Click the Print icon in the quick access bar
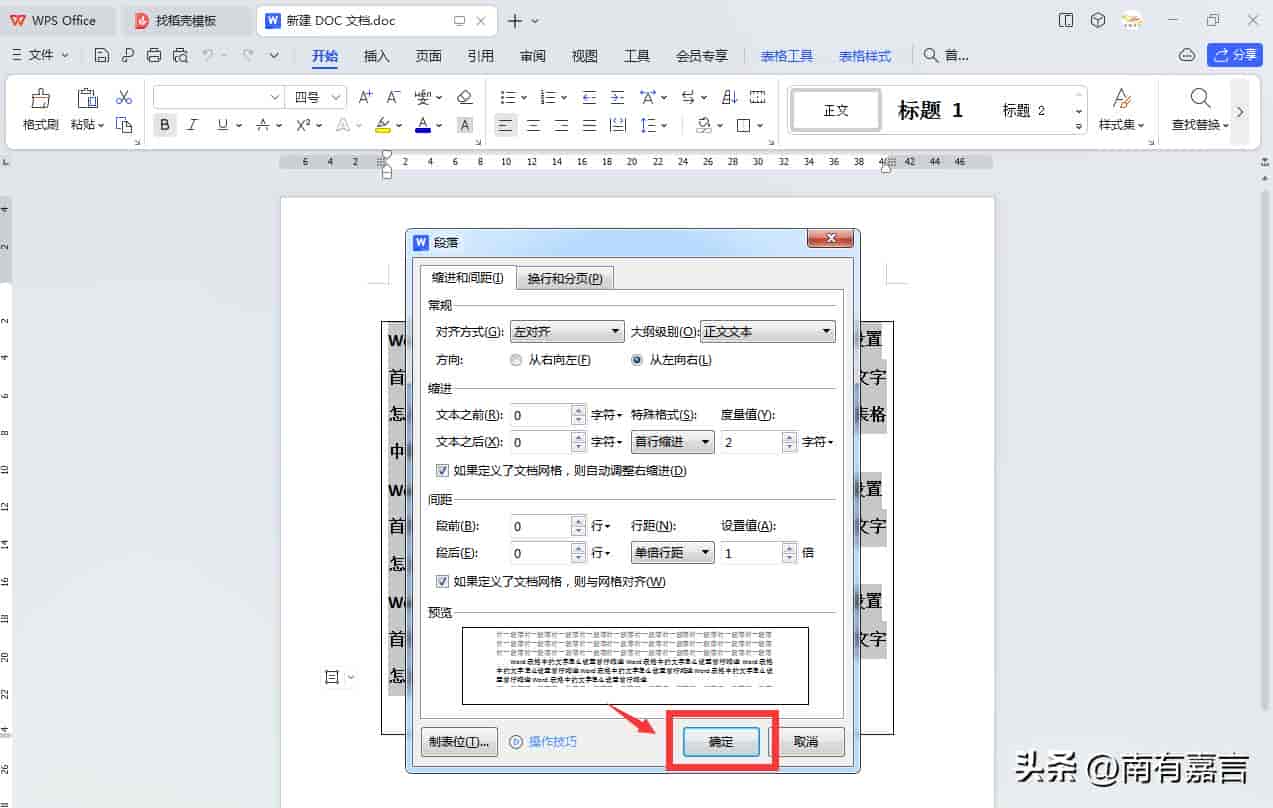 tap(154, 55)
